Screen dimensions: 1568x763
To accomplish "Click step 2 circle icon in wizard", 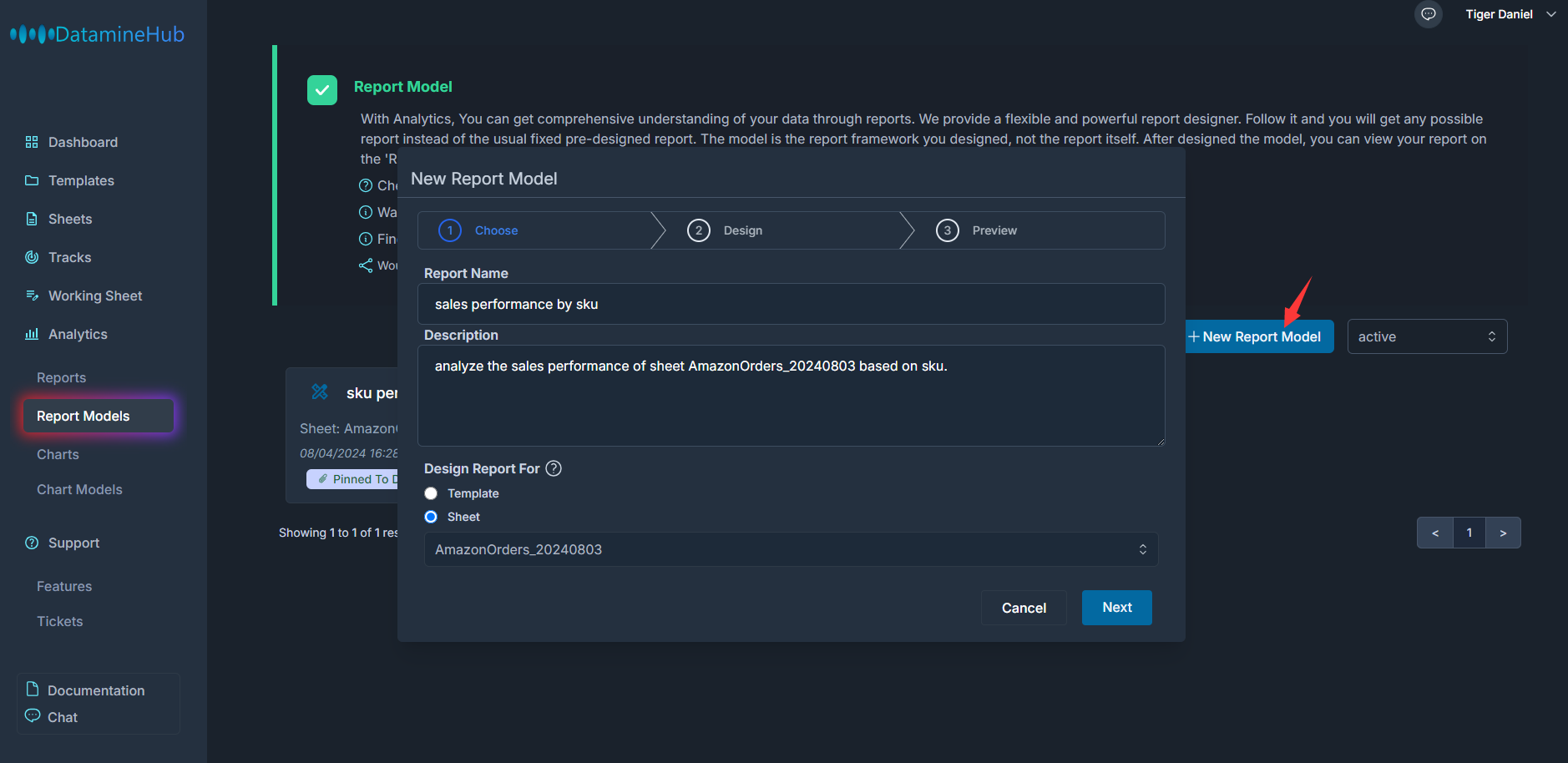I will point(699,230).
